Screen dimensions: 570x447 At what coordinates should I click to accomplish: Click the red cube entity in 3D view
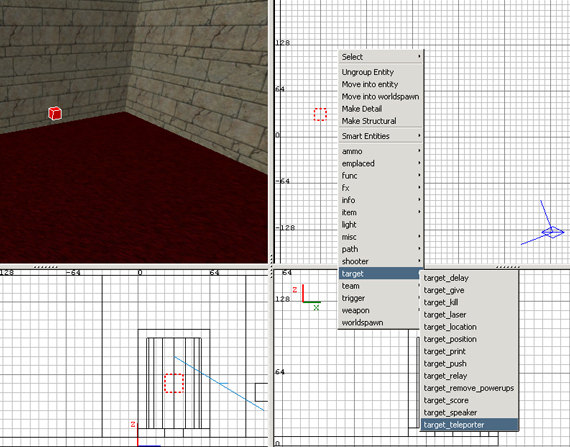(x=55, y=113)
